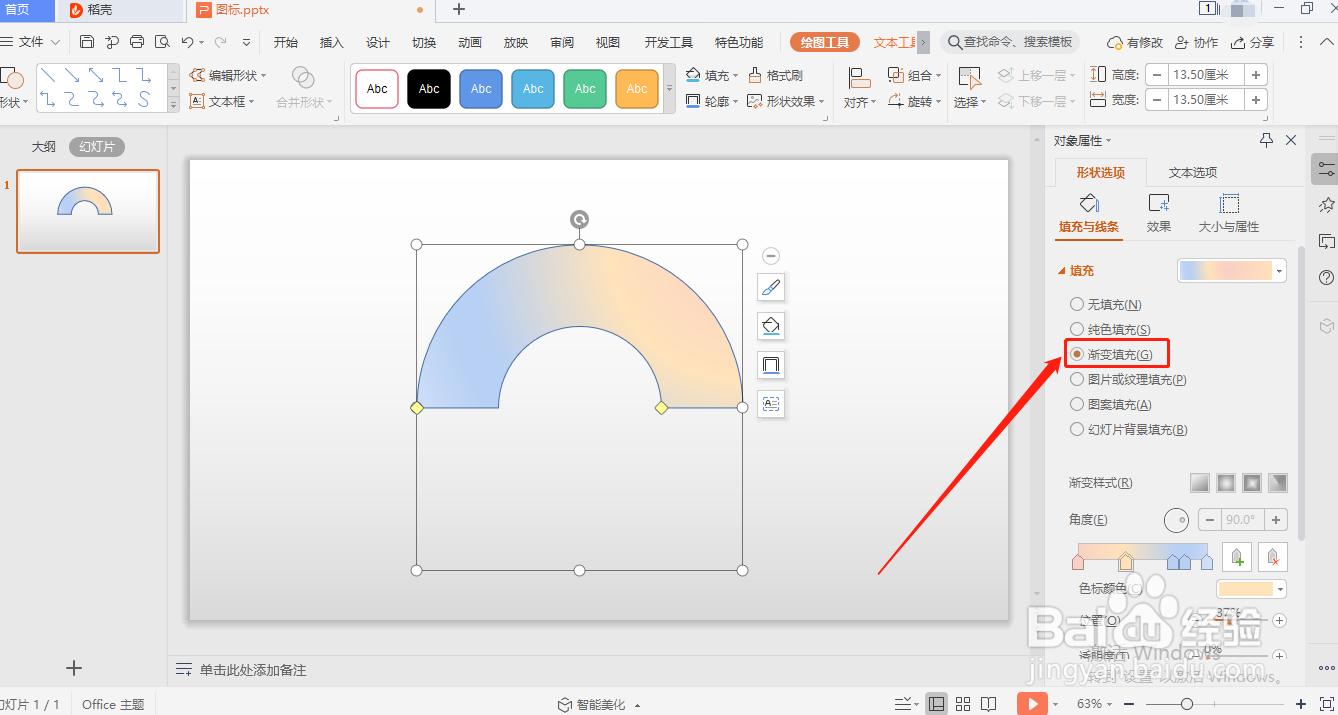Select 幻灯片背景填充 radio option
This screenshot has width=1338, height=715.
(x=1128, y=429)
